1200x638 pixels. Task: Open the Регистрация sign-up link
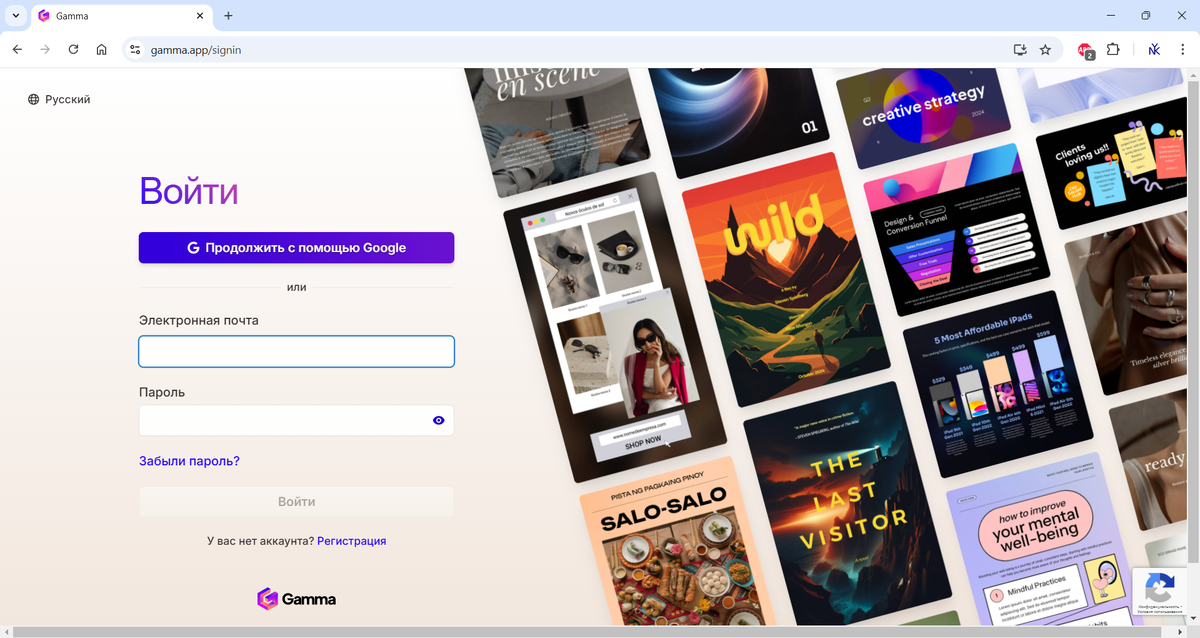(351, 541)
